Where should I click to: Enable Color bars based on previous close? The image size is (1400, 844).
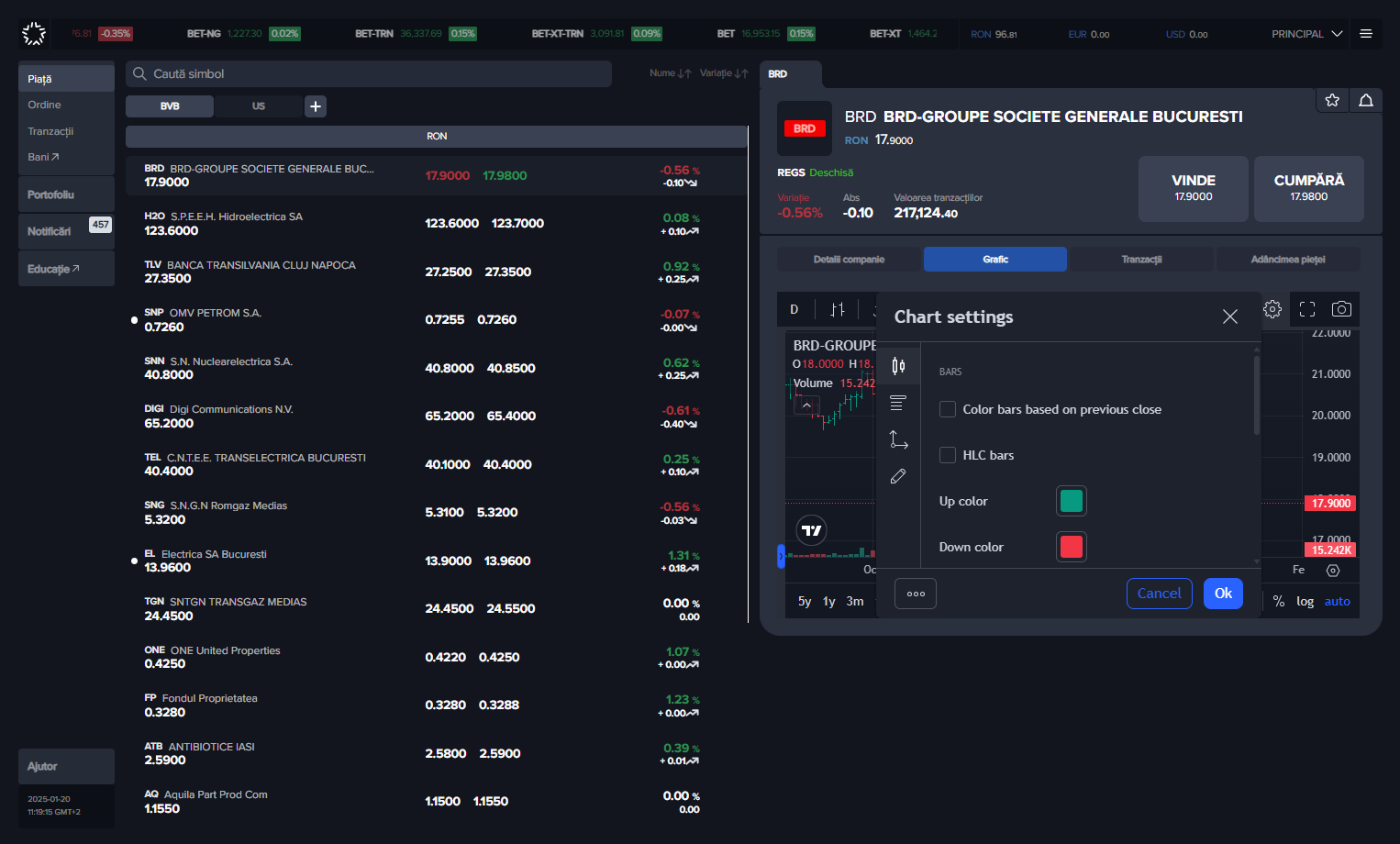click(x=948, y=409)
